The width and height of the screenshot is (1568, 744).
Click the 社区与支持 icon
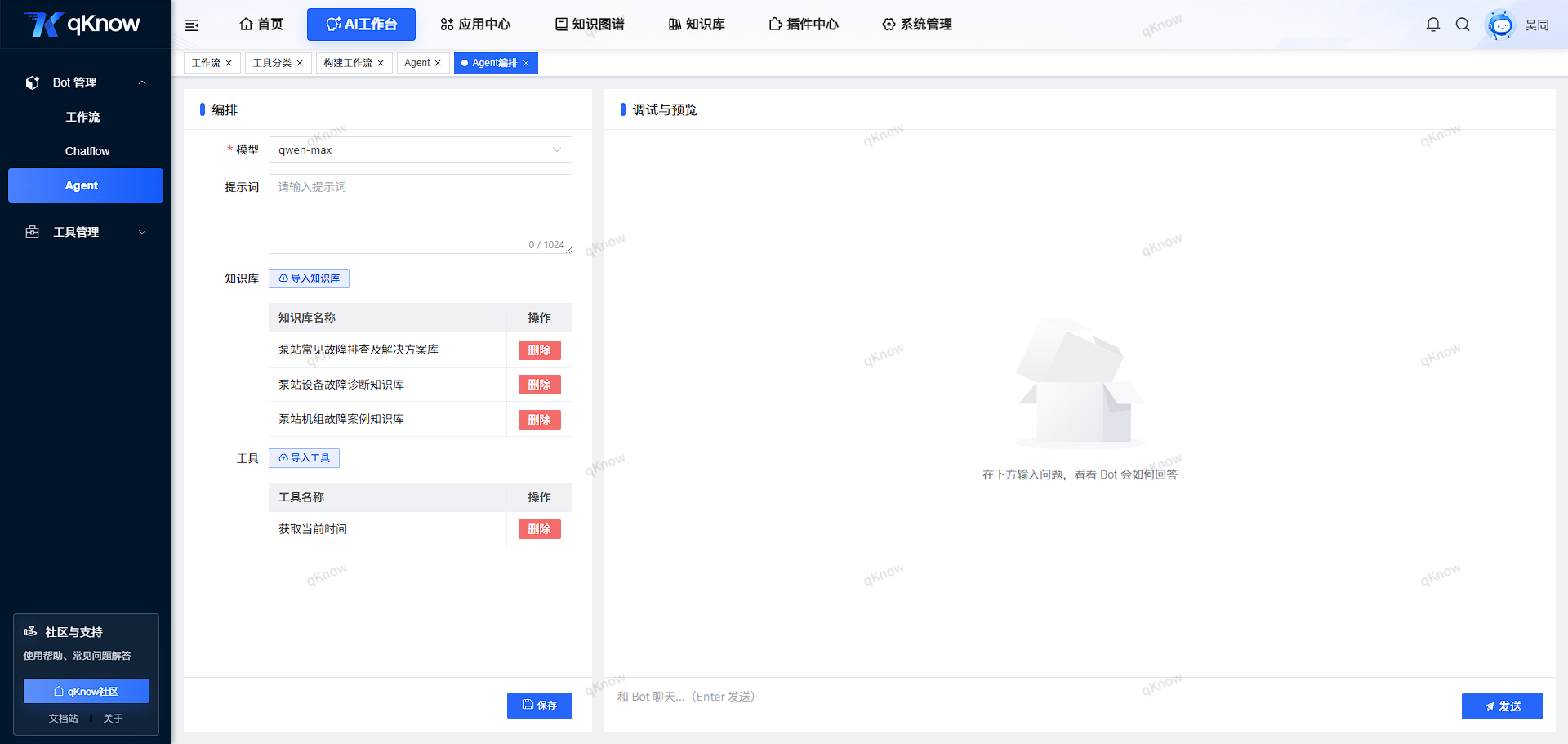tap(31, 631)
